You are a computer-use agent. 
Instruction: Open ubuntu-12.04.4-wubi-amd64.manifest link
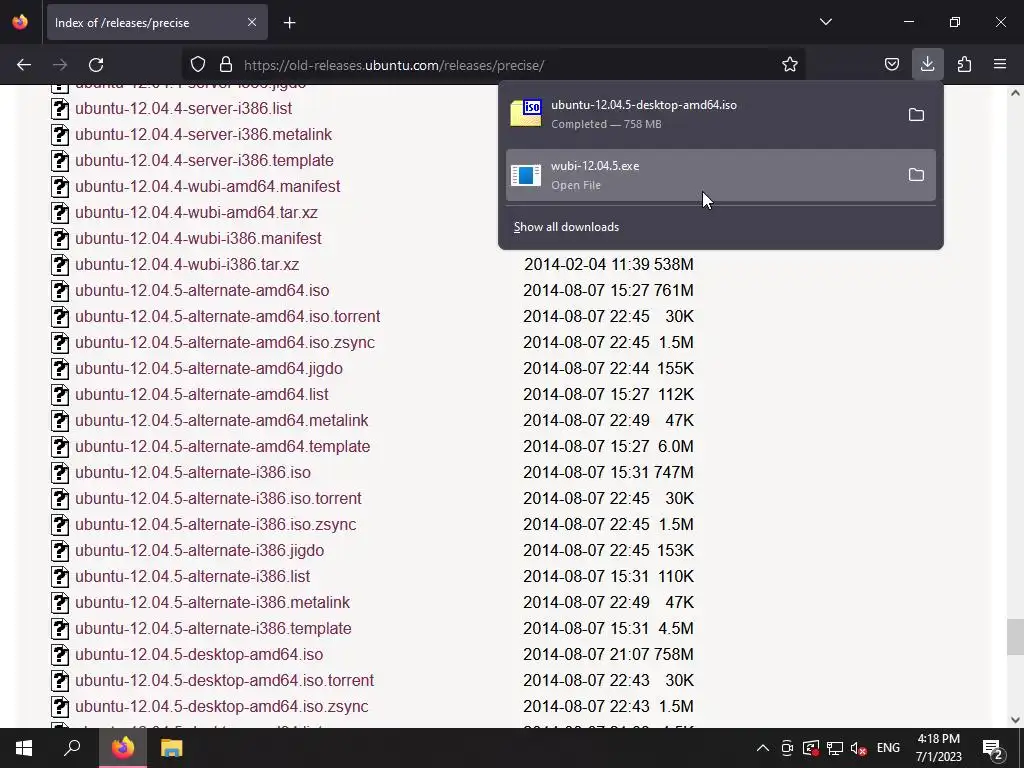pyautogui.click(x=207, y=187)
